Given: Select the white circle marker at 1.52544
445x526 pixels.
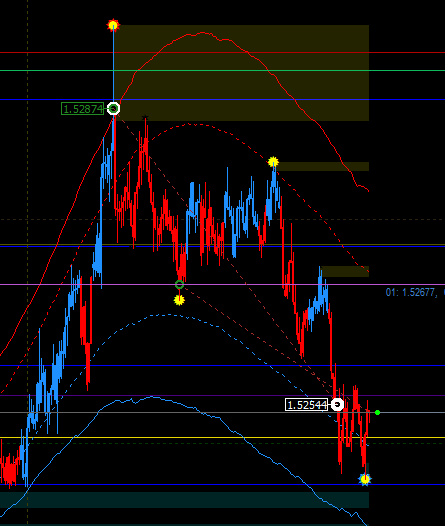Looking at the screenshot, I should click(x=337, y=405).
